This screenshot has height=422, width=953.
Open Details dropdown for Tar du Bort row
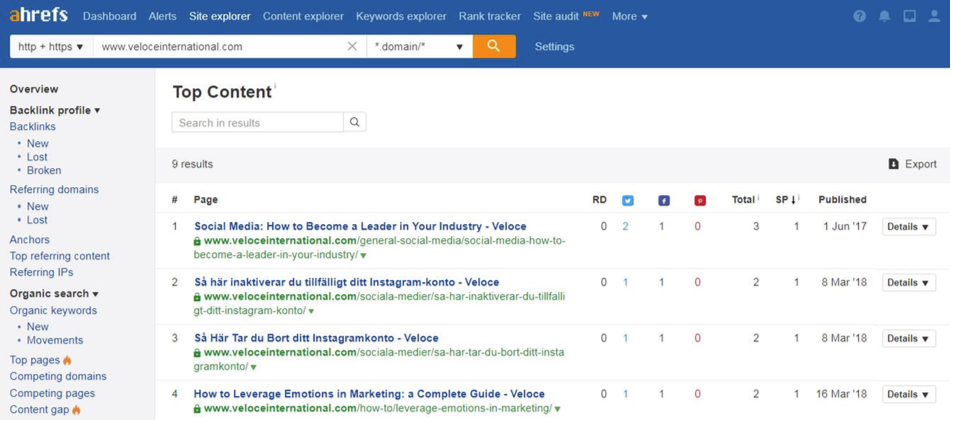coord(909,338)
